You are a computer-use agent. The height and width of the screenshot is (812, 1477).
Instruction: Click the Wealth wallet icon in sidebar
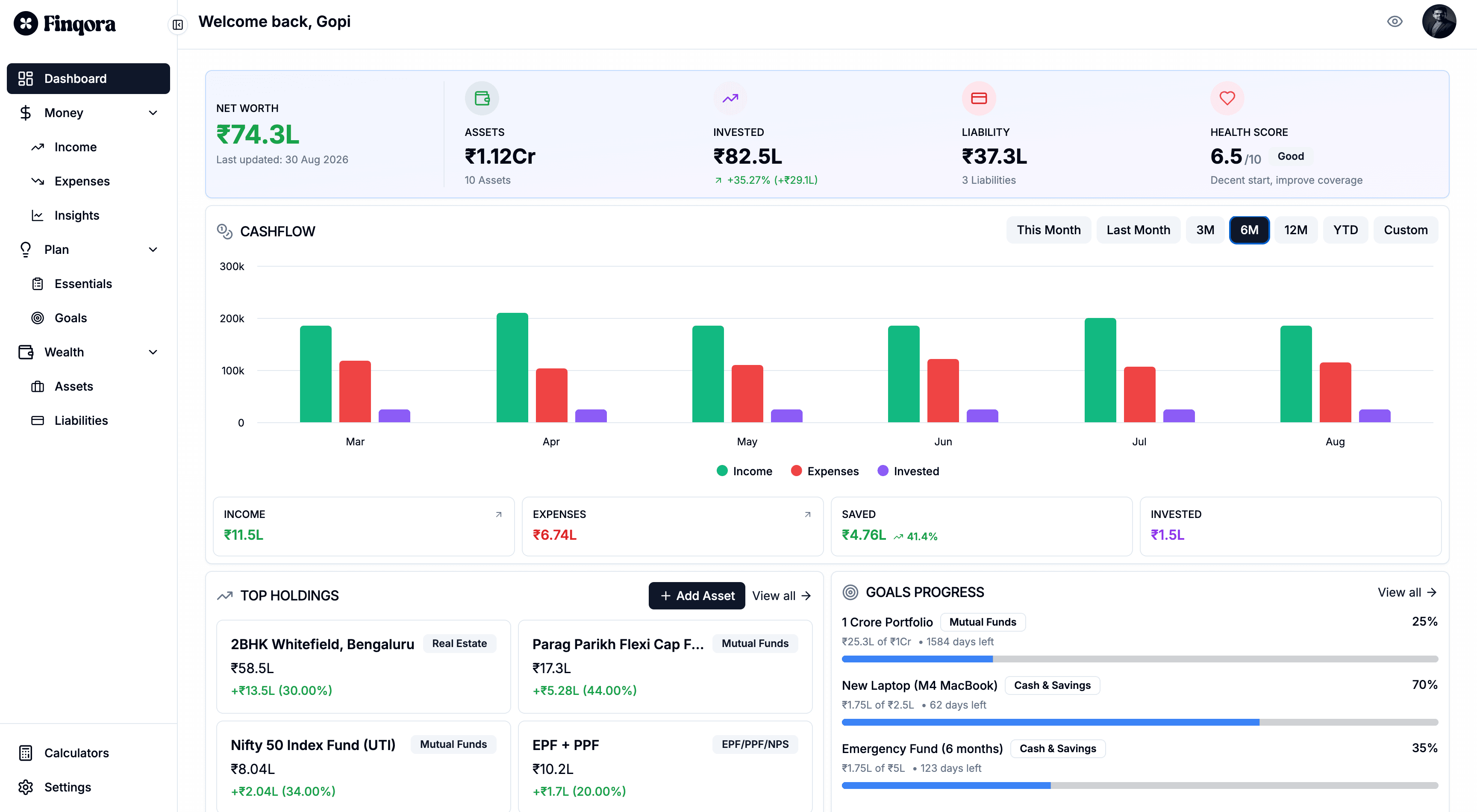[x=26, y=352]
